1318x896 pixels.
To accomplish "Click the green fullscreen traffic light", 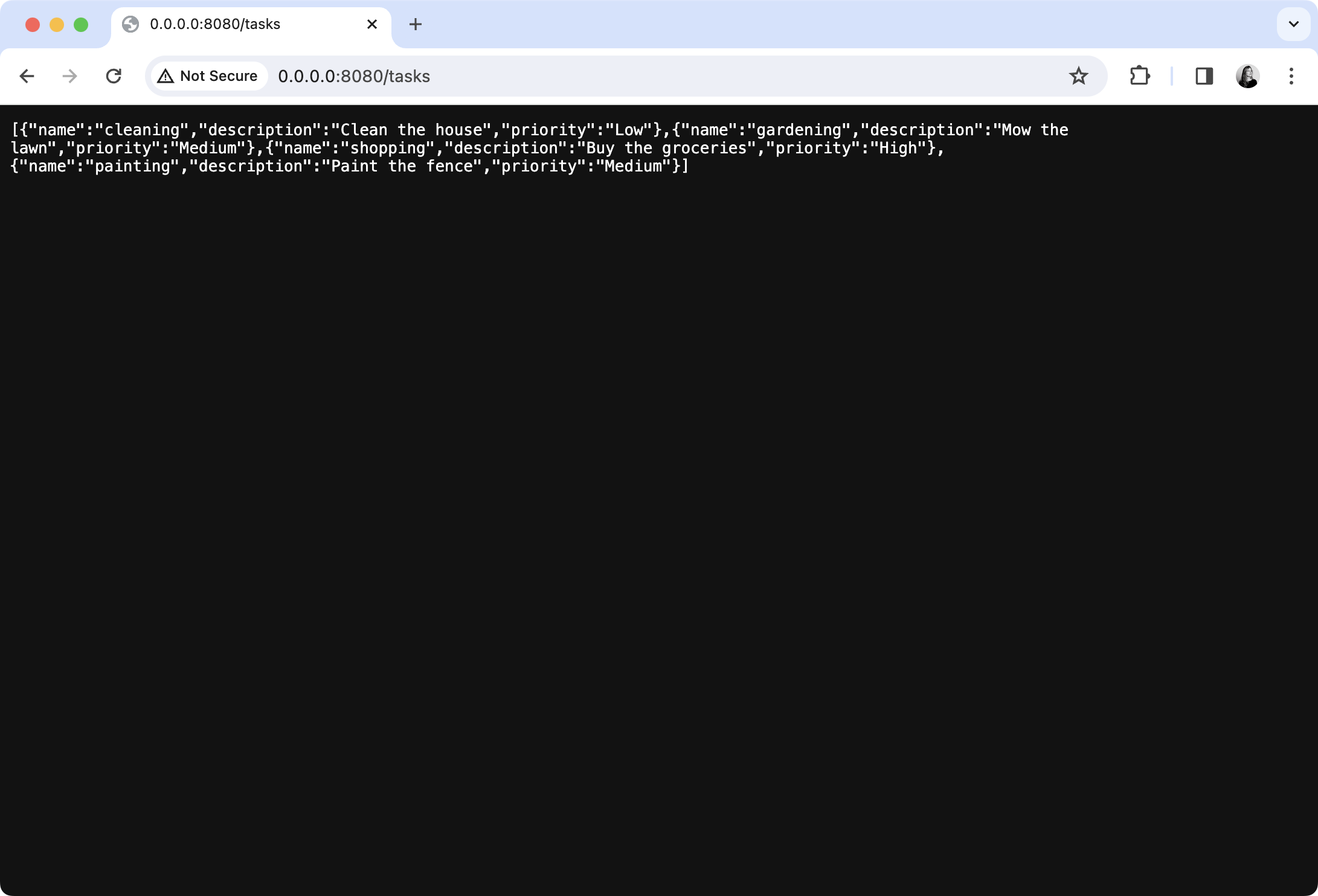I will [x=80, y=24].
